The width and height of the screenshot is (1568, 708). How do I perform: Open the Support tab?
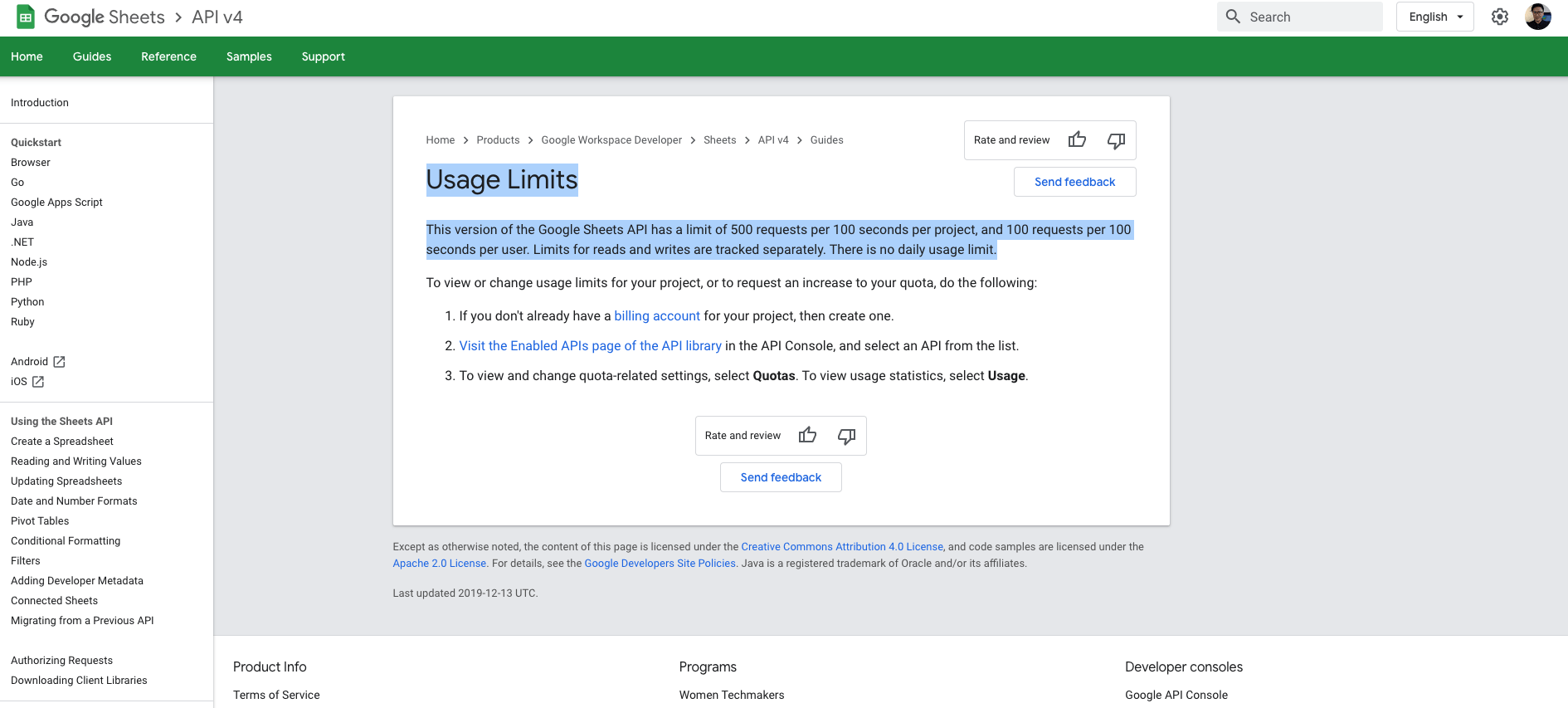(x=323, y=56)
